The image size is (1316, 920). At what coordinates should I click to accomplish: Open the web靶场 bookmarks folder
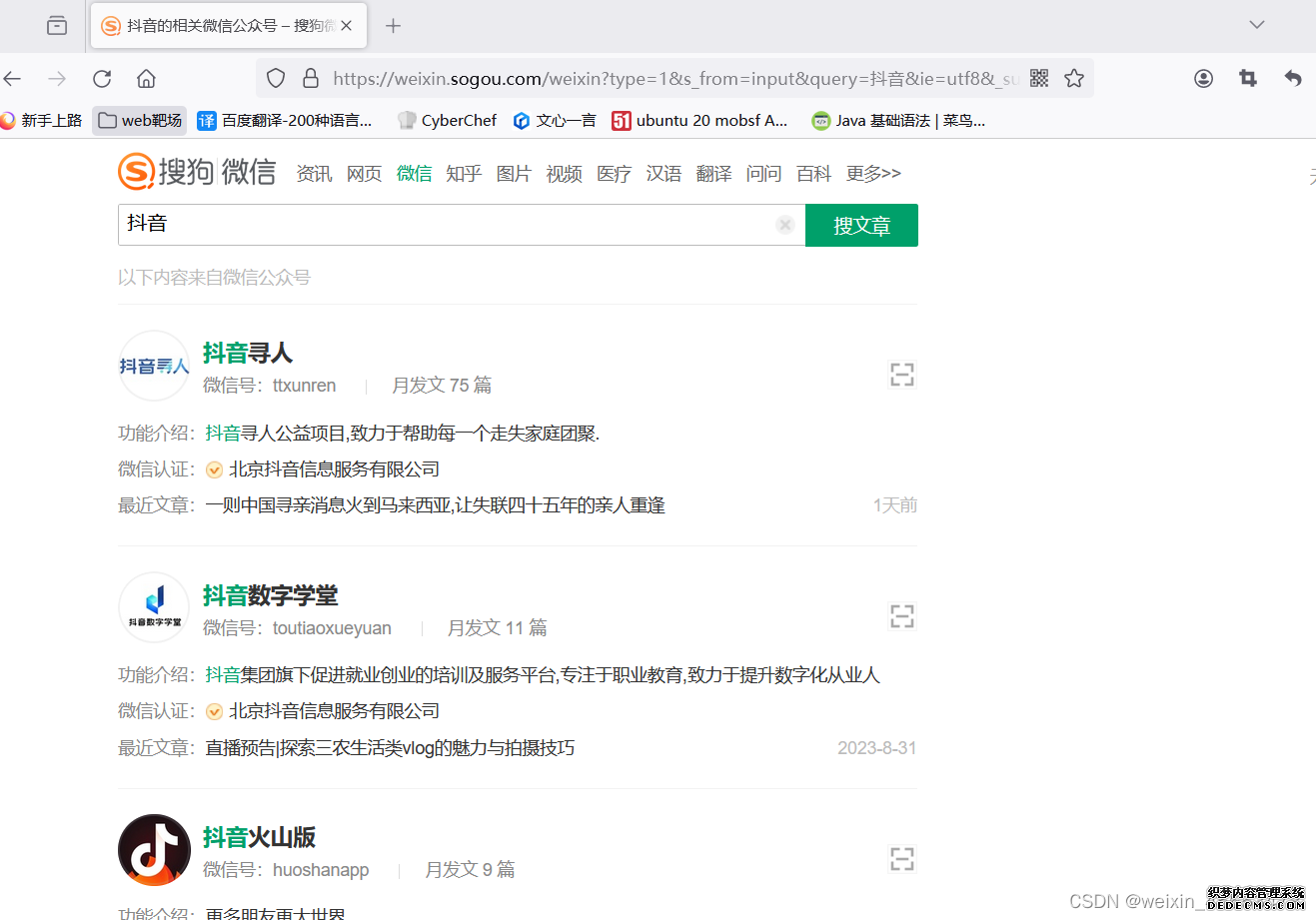point(140,121)
